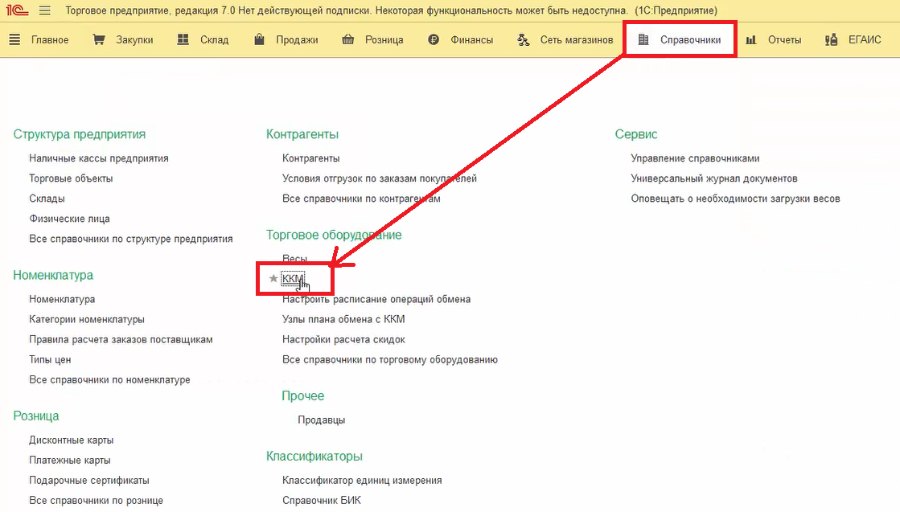This screenshot has height=512, width=900.
Task: Open Классификатор единиц измерения
Action: (x=362, y=480)
